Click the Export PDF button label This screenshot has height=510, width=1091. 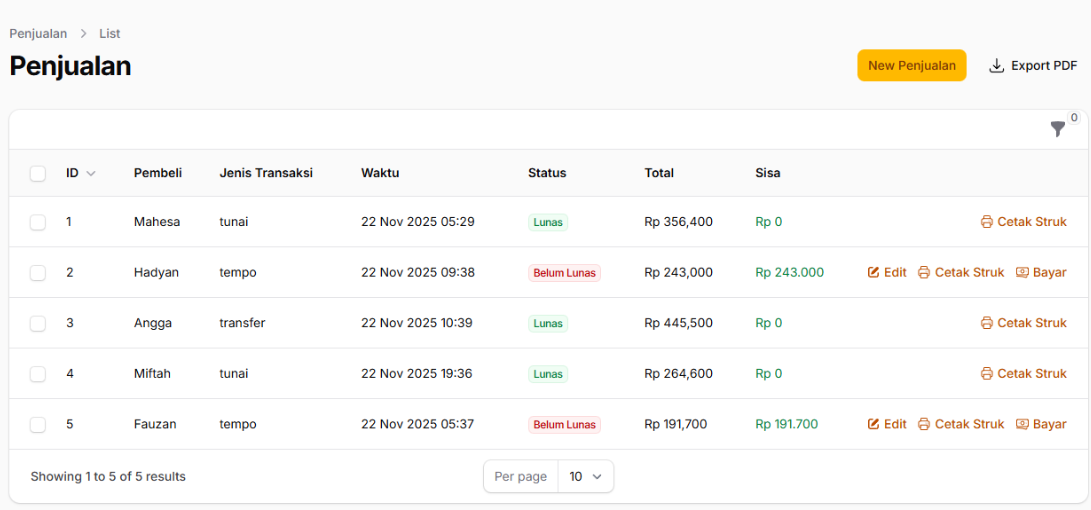click(1044, 65)
